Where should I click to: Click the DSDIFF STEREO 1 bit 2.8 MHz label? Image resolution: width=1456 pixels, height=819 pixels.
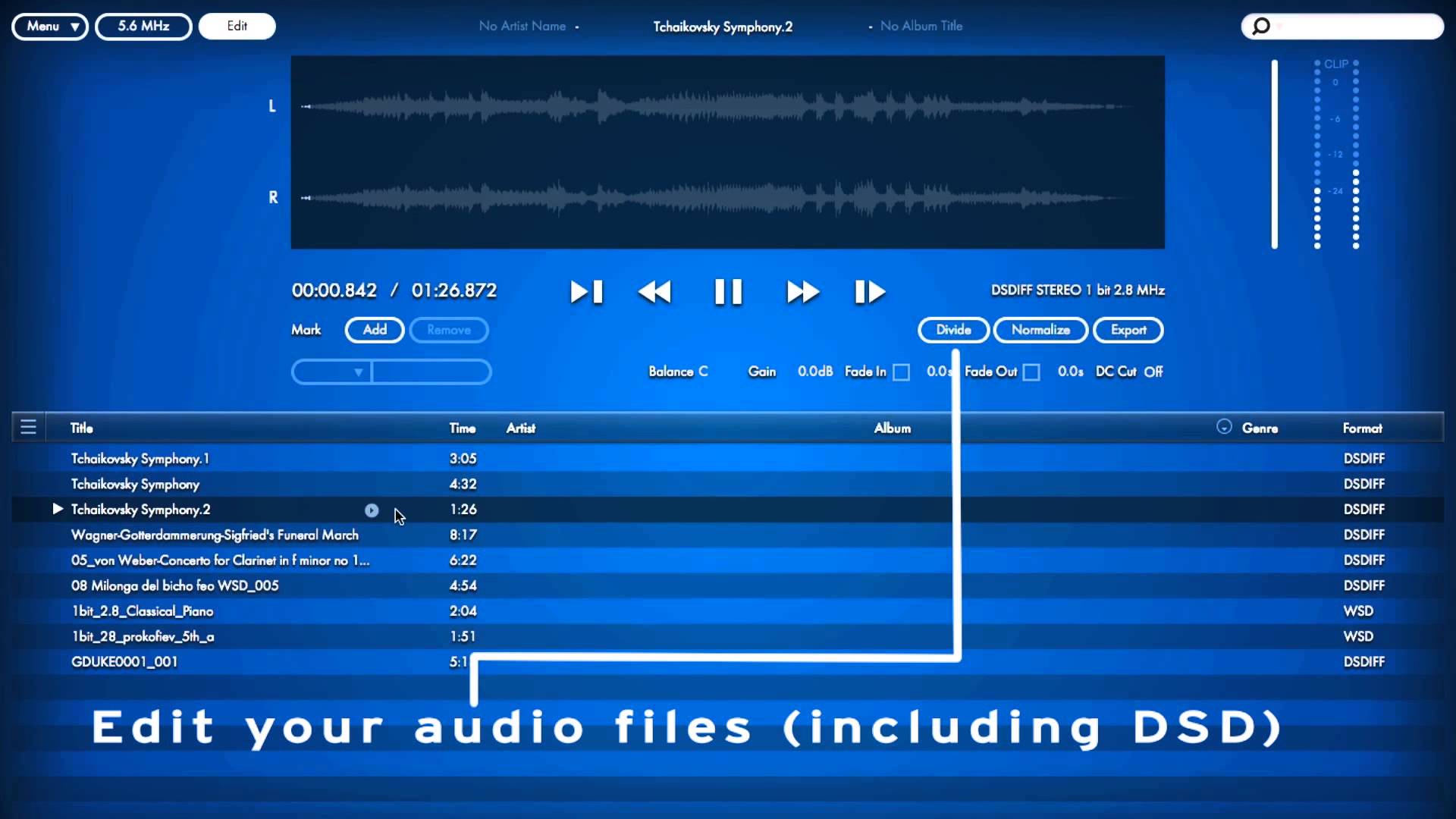coord(1078,290)
